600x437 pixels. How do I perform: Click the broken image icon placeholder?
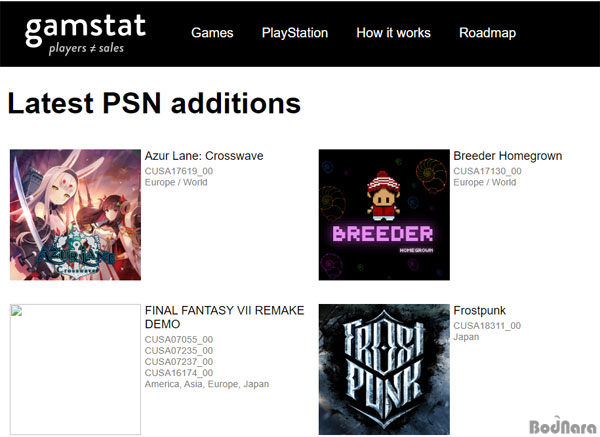point(16,310)
